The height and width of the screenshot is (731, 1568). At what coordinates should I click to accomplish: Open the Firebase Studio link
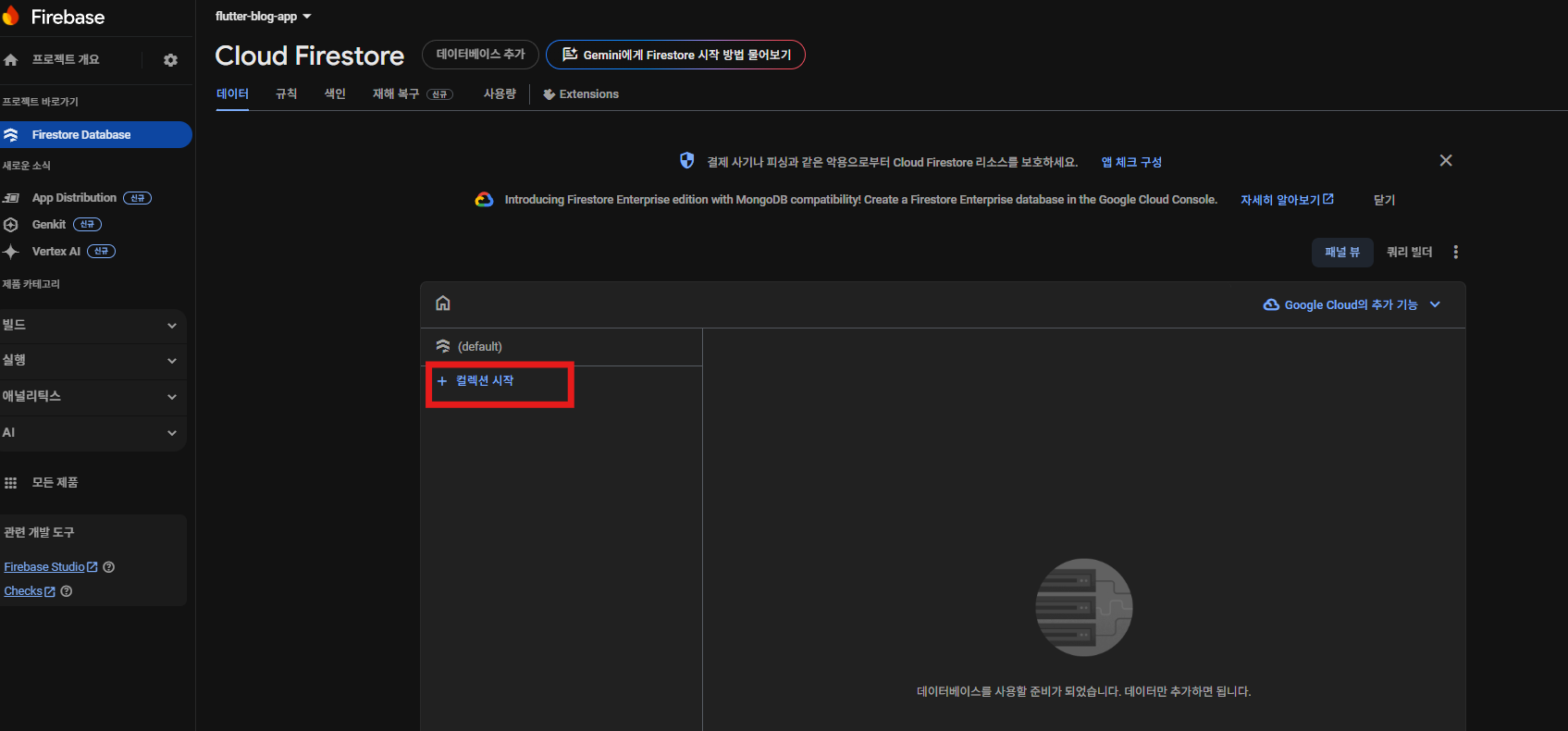click(50, 567)
